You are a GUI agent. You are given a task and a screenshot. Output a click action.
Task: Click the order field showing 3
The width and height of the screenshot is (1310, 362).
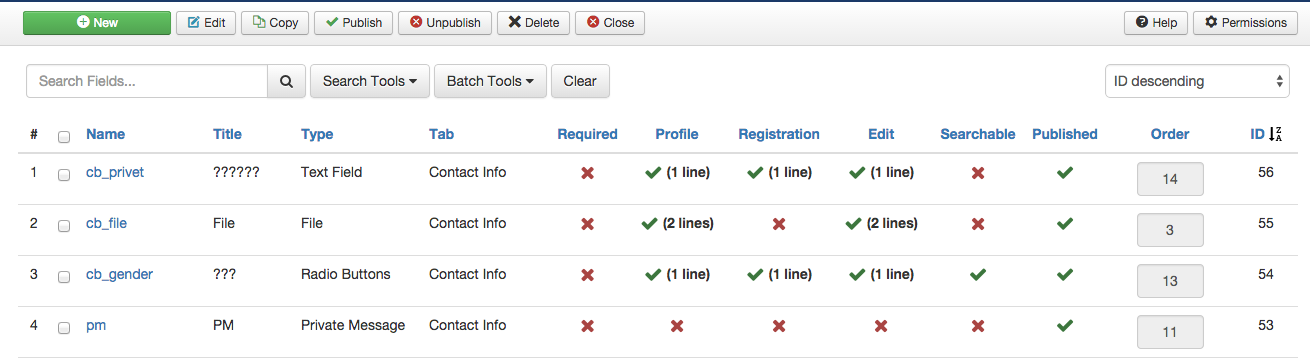(x=1170, y=231)
